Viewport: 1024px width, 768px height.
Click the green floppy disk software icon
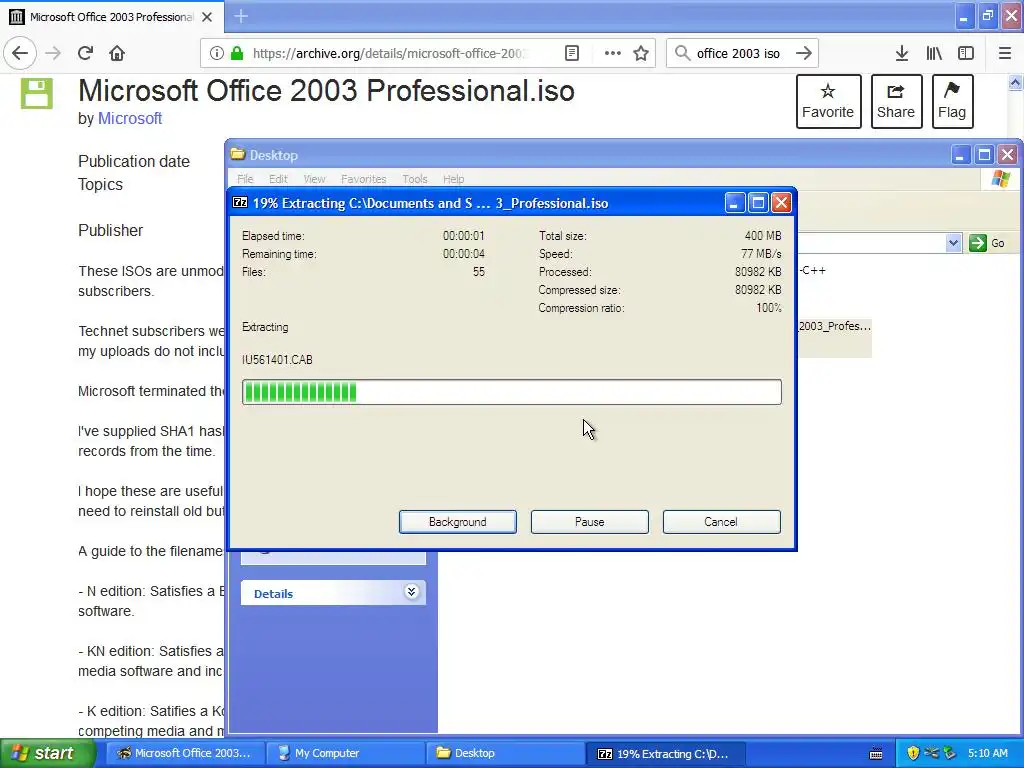click(x=37, y=93)
